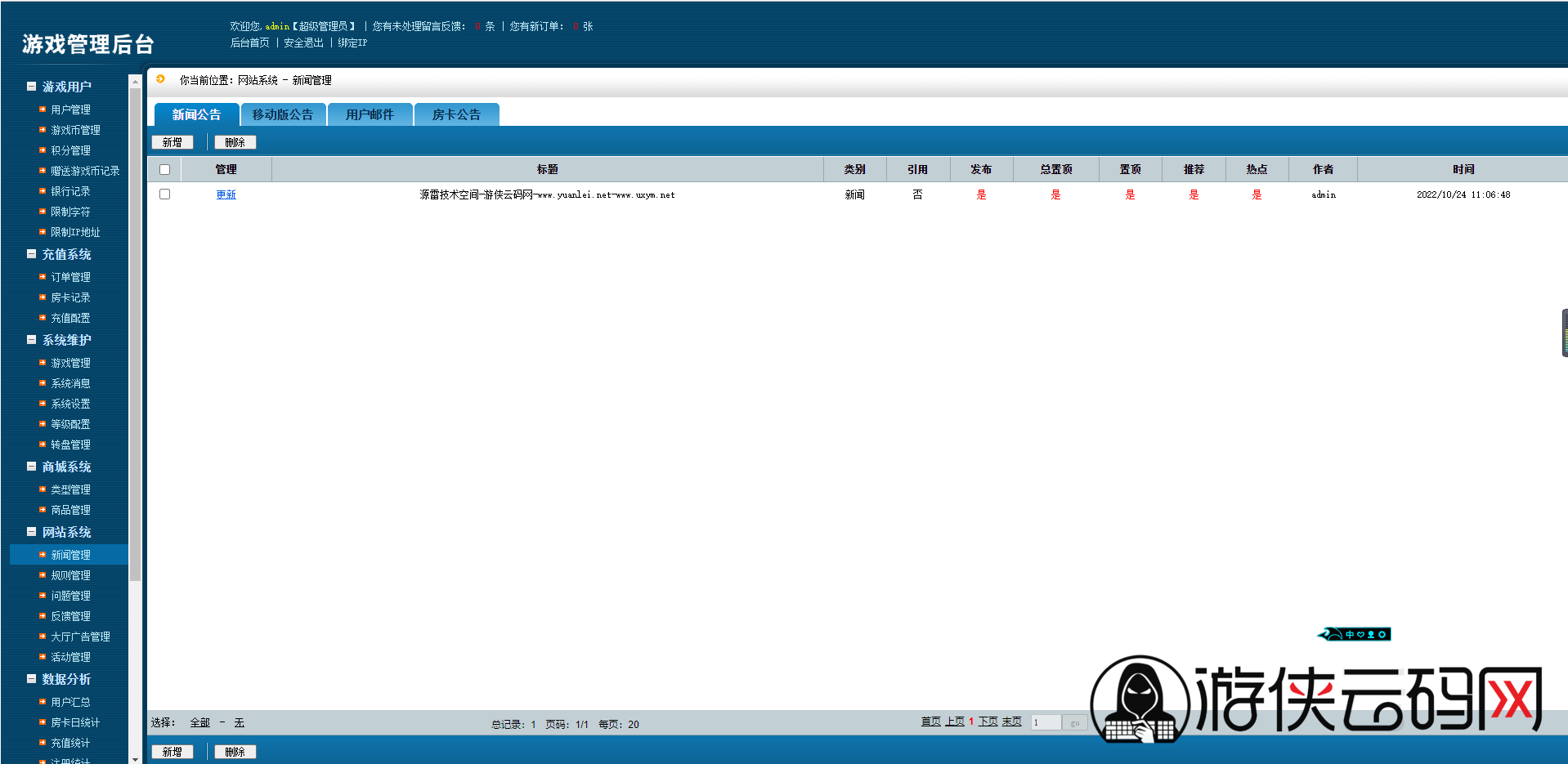The height and width of the screenshot is (764, 1568).
Task: Check the news row checkbox
Action: click(x=164, y=194)
